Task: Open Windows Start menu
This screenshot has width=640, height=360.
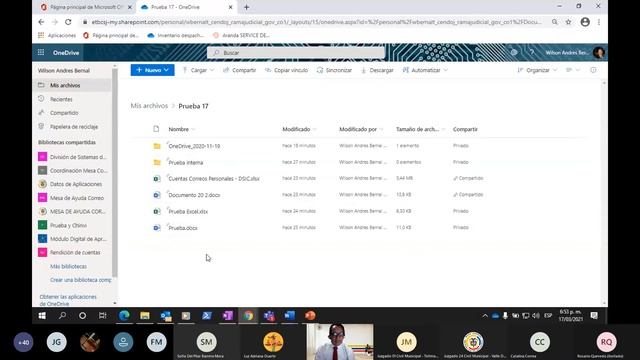Action: coord(42,316)
